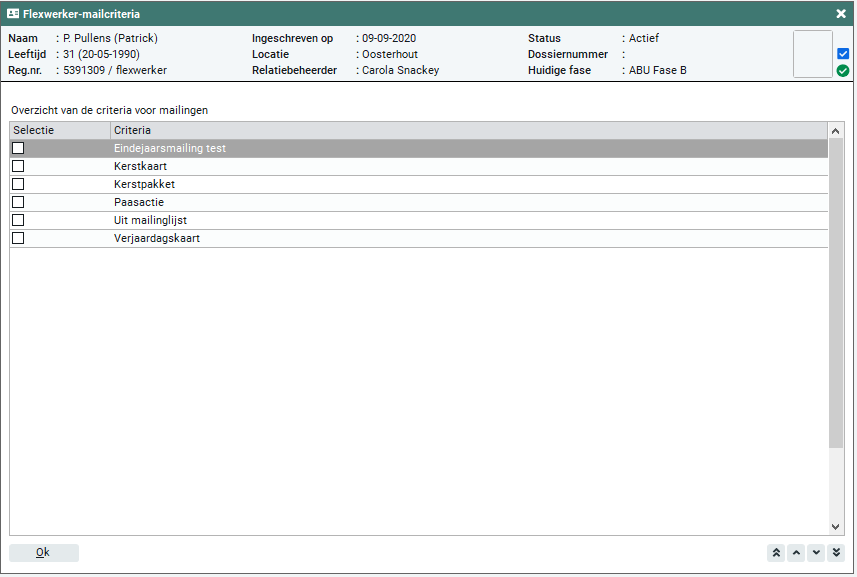Close the Flexwerker-mailcriteria window
This screenshot has width=857, height=577.
click(841, 14)
